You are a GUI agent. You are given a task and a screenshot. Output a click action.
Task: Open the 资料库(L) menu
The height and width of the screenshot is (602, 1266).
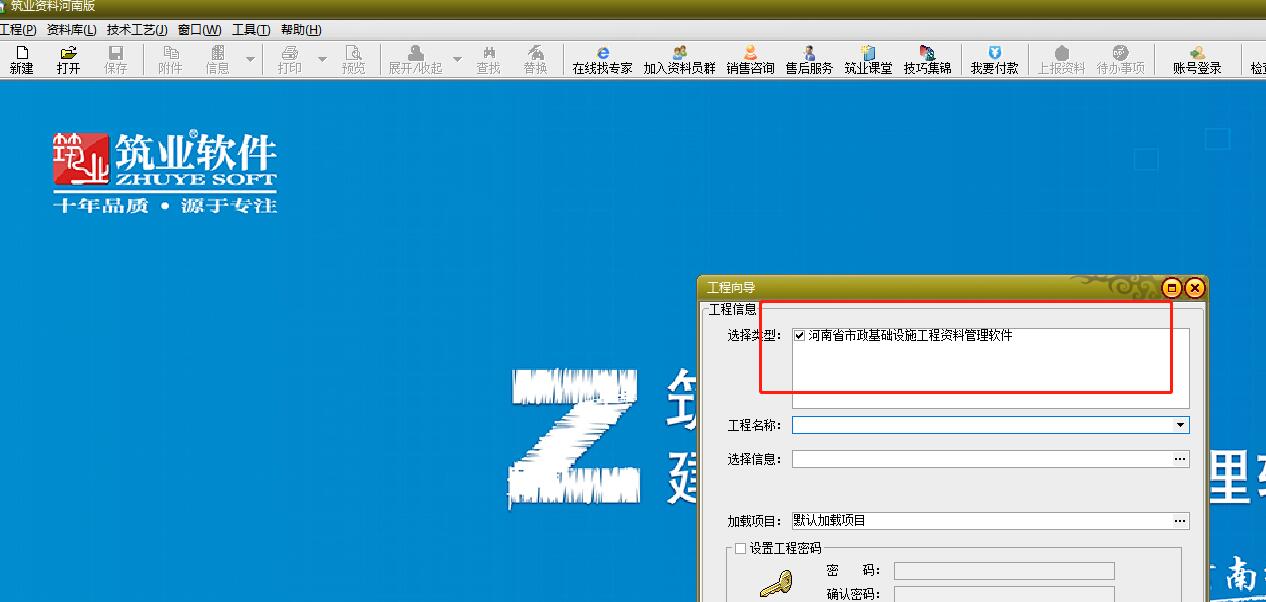click(x=72, y=30)
